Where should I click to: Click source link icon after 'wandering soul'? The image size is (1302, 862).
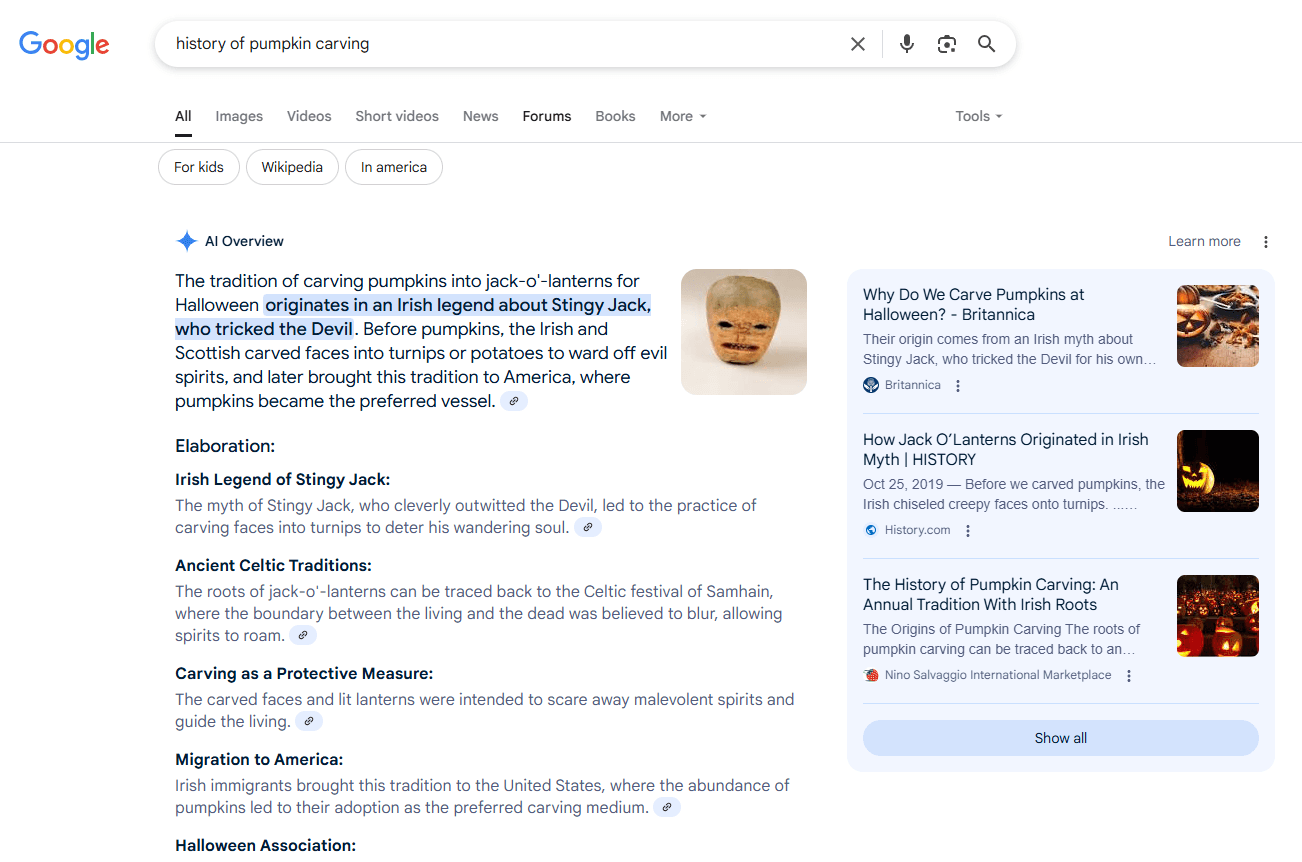click(x=588, y=527)
